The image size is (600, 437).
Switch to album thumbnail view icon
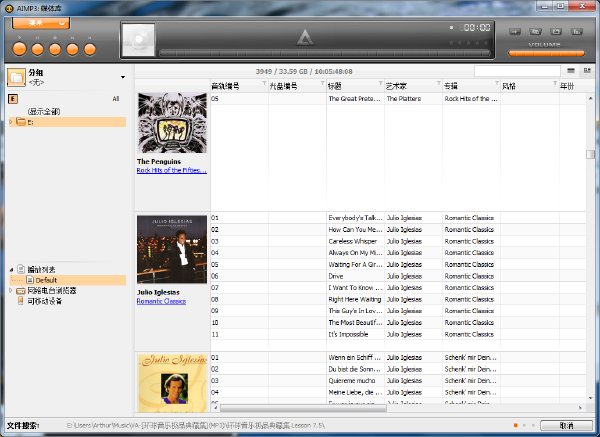click(587, 70)
